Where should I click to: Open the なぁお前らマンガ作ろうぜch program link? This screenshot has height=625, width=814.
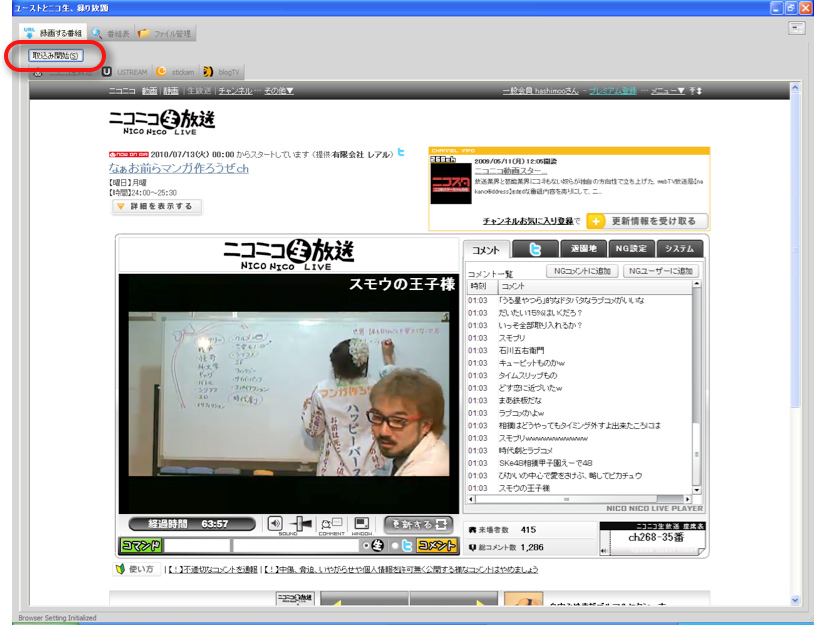pos(179,169)
